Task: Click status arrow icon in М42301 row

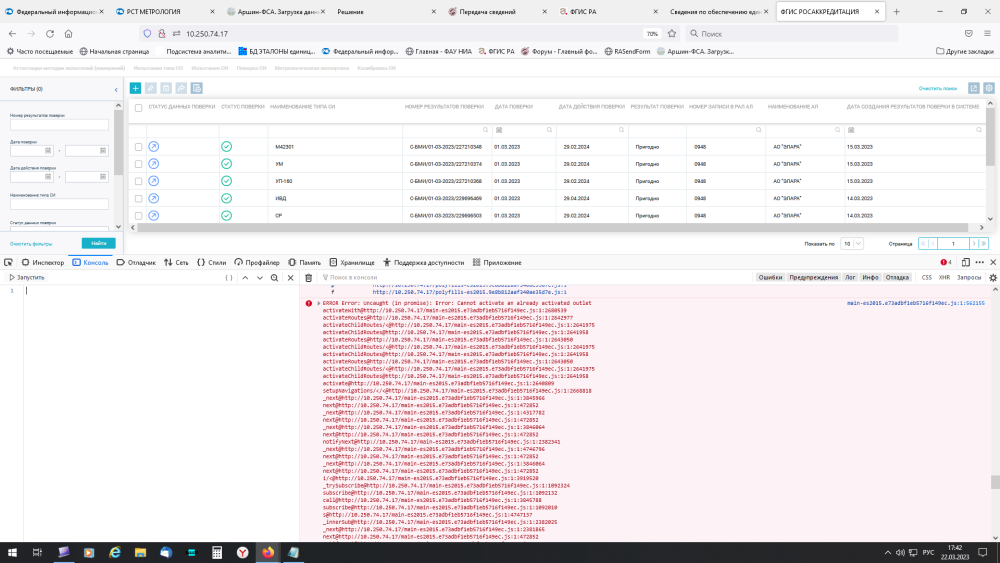Action: [x=153, y=147]
